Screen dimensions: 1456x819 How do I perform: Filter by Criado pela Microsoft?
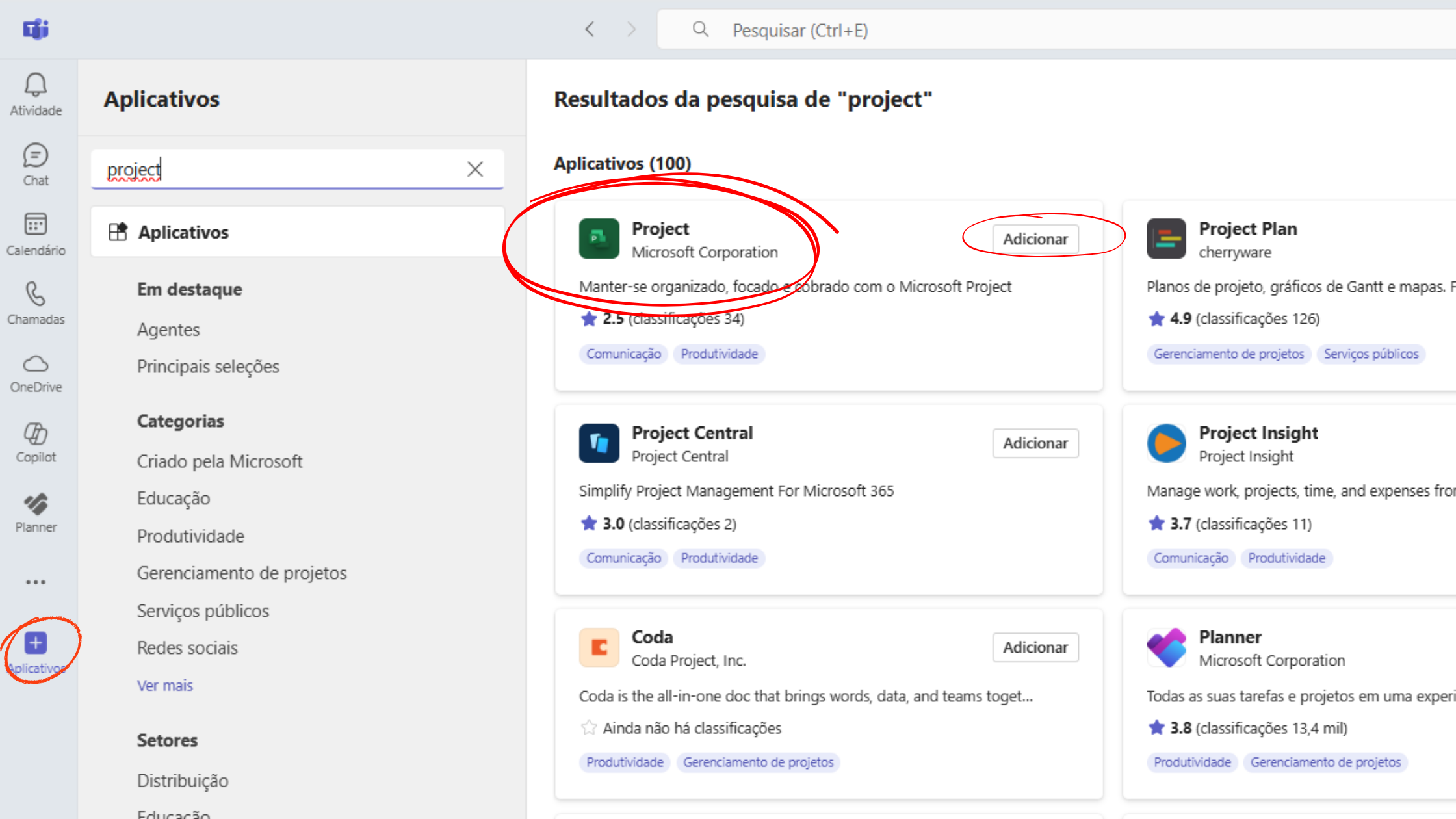pyautogui.click(x=220, y=461)
